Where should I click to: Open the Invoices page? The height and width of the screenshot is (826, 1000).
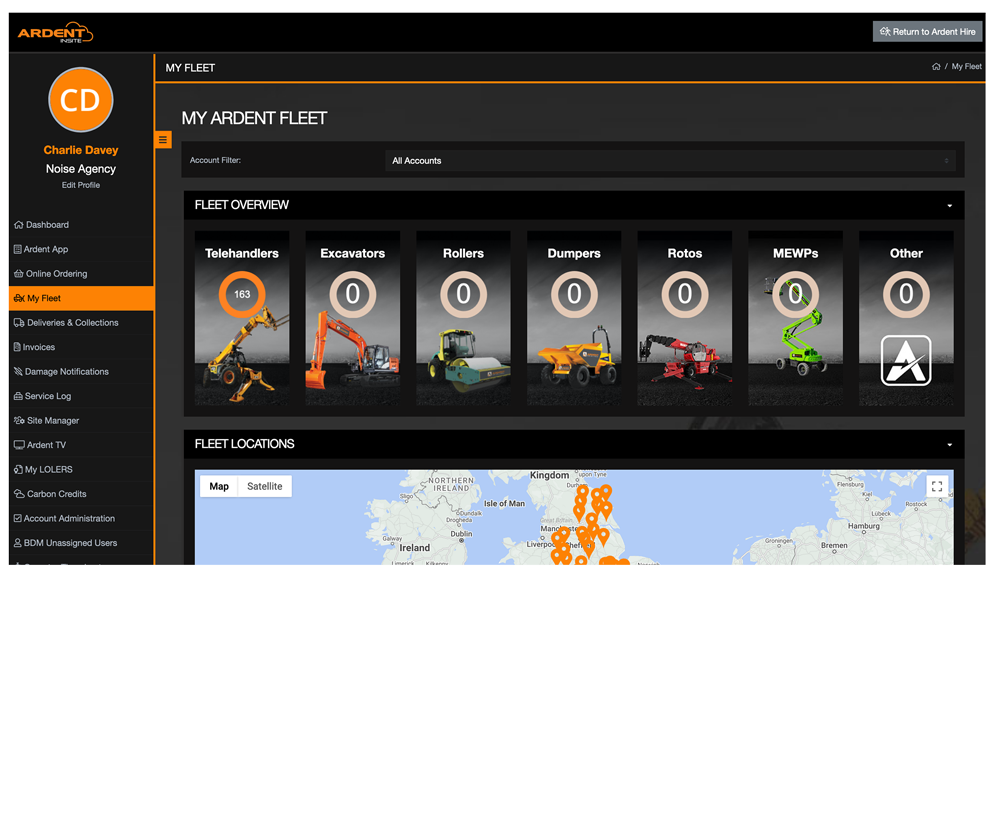point(82,347)
